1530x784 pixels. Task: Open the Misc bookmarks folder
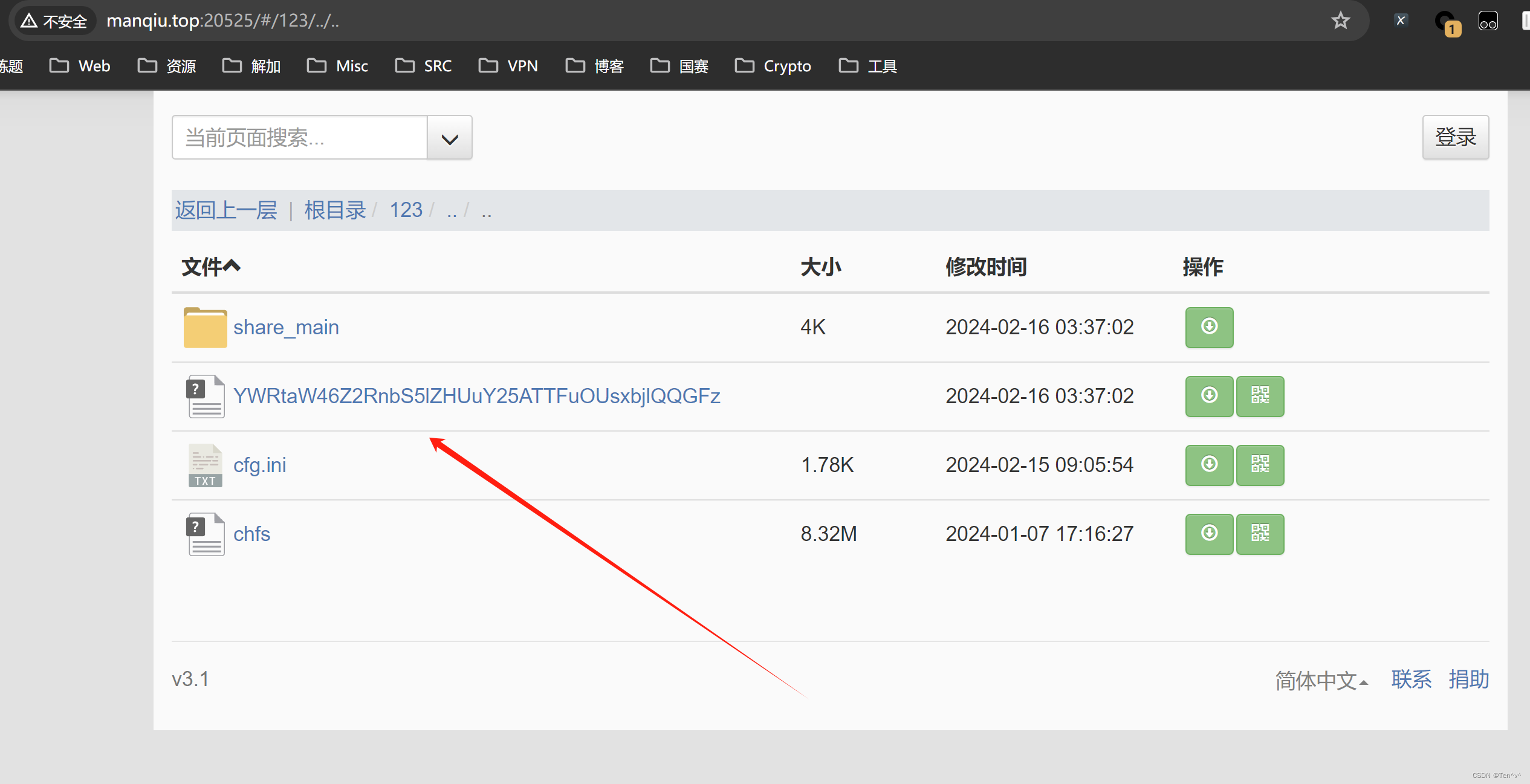(337, 66)
